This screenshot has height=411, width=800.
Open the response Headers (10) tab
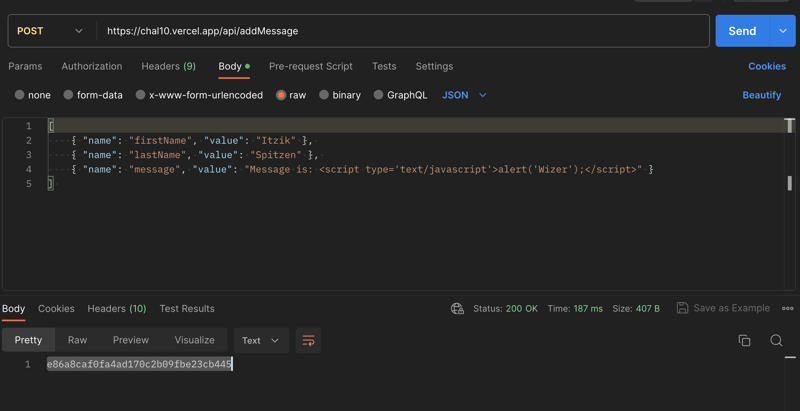pos(117,309)
